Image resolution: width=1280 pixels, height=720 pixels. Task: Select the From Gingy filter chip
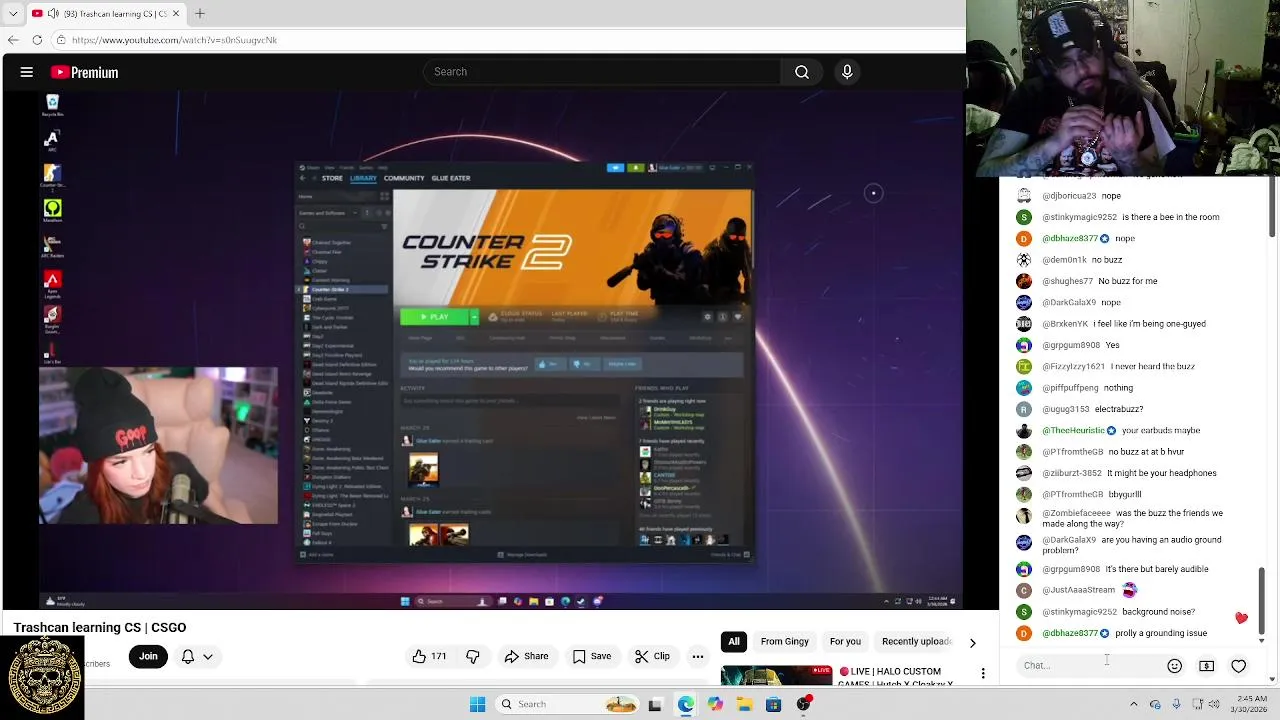pos(785,641)
